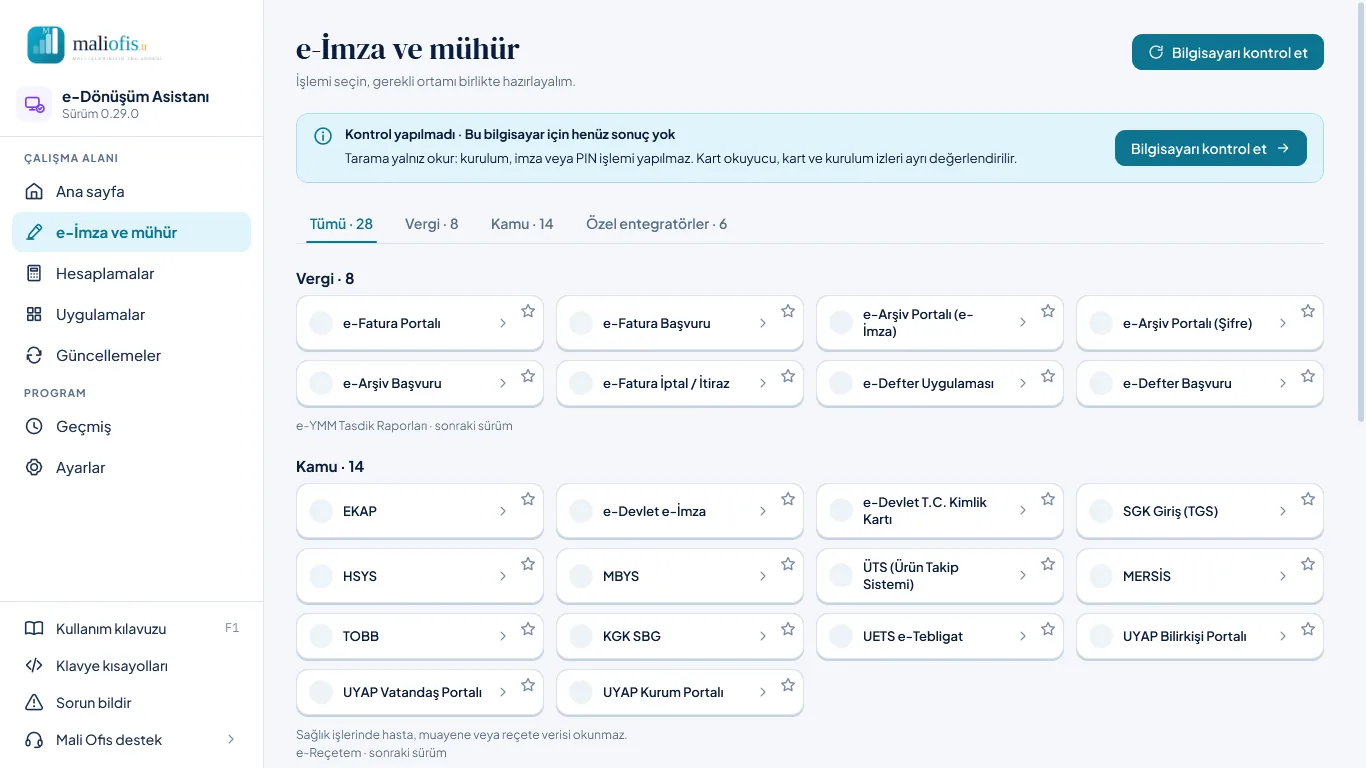Click the status circle on MBYS card
Screen dimensions: 1366x768
581,576
